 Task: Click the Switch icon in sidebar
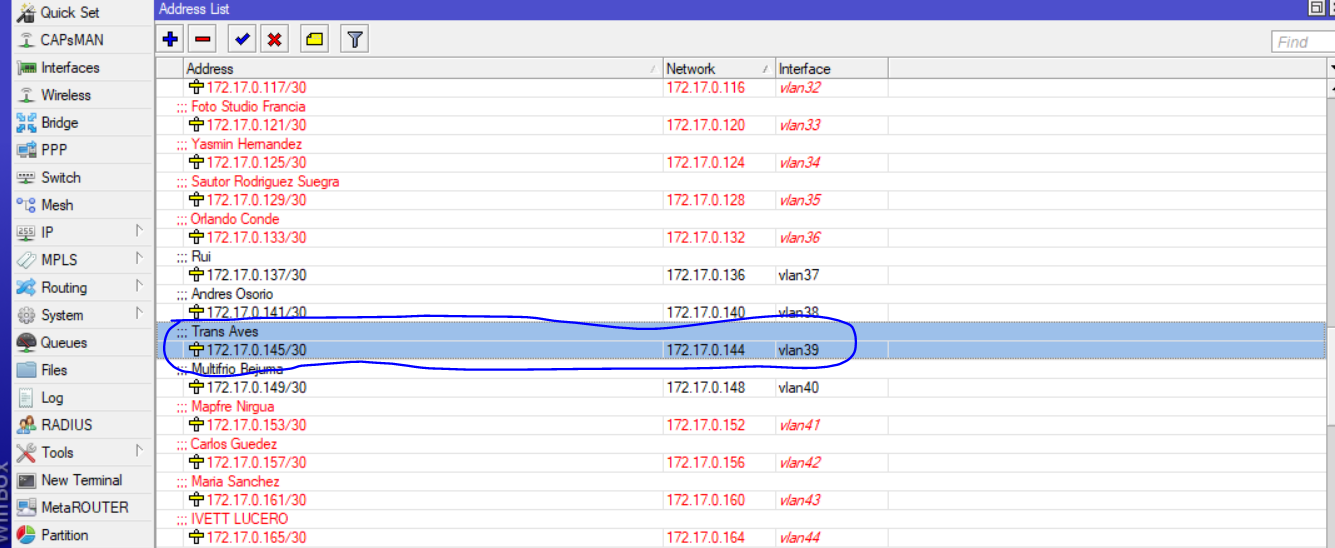tap(26, 177)
